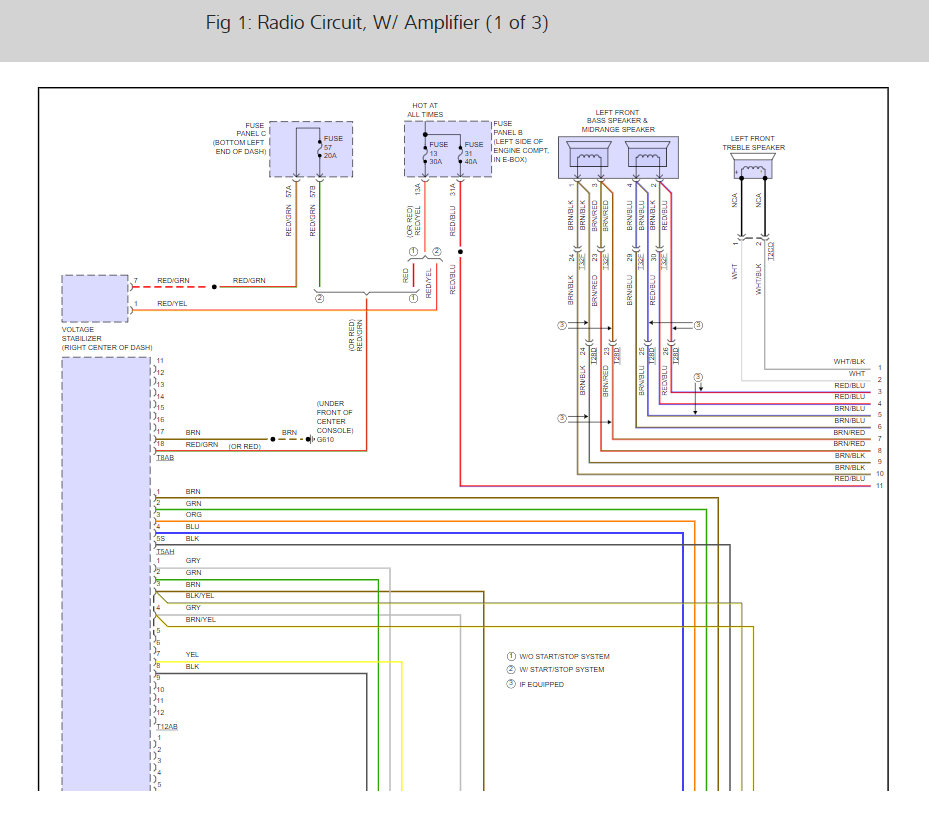Image resolution: width=929 pixels, height=813 pixels.
Task: Click the bass speaker symbol with pins 1 and 3
Action: pyautogui.click(x=588, y=156)
